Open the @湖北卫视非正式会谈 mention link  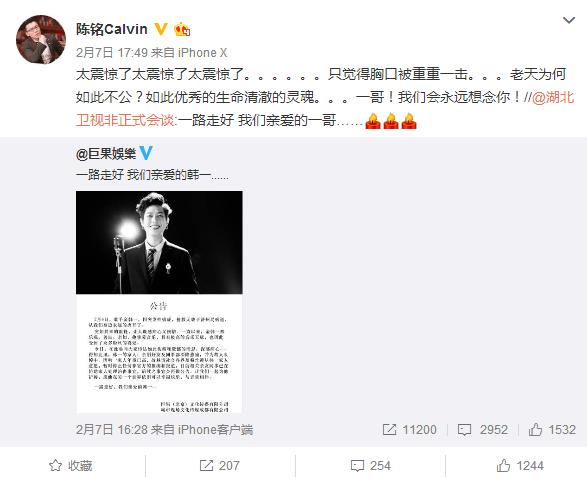tap(325, 109)
